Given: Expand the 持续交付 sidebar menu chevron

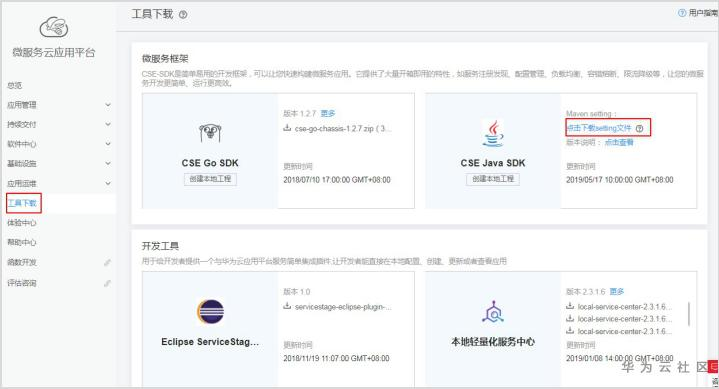Looking at the screenshot, I should click(108, 124).
